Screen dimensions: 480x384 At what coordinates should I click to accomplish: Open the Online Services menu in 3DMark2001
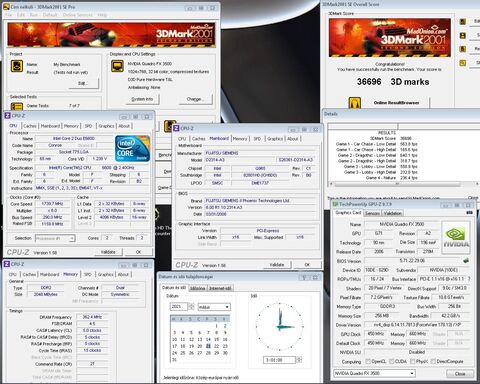(78, 15)
